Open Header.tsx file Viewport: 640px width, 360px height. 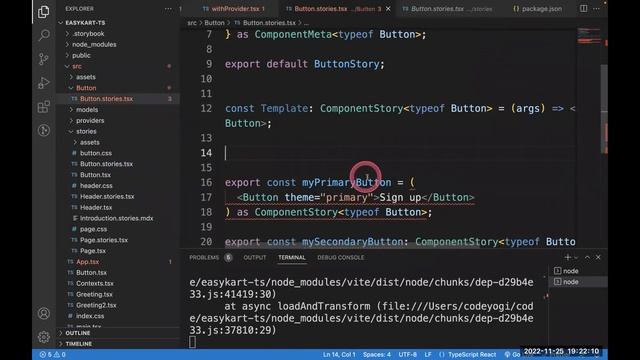click(x=118, y=207)
